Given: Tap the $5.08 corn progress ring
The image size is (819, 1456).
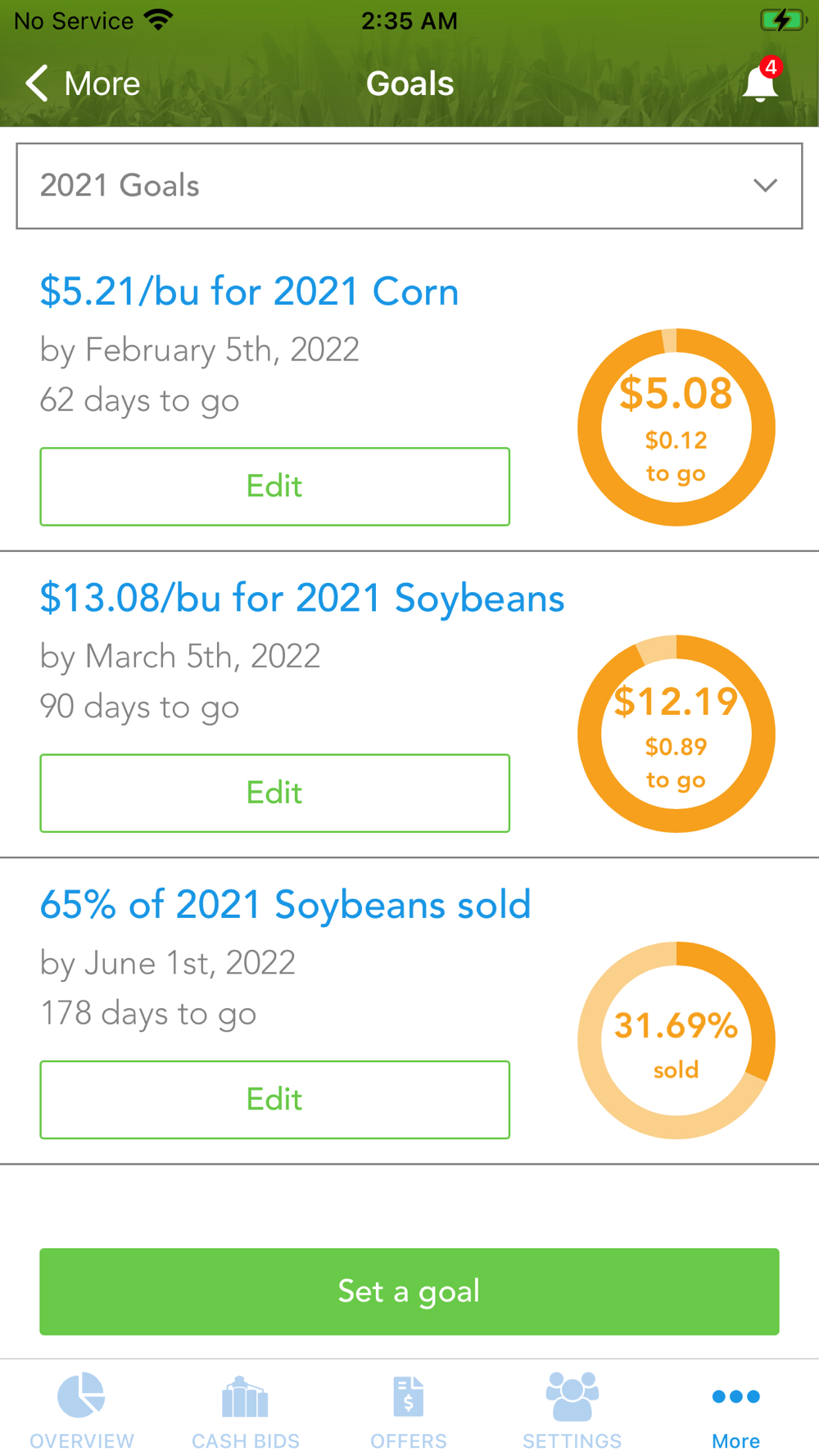Looking at the screenshot, I should click(x=676, y=427).
